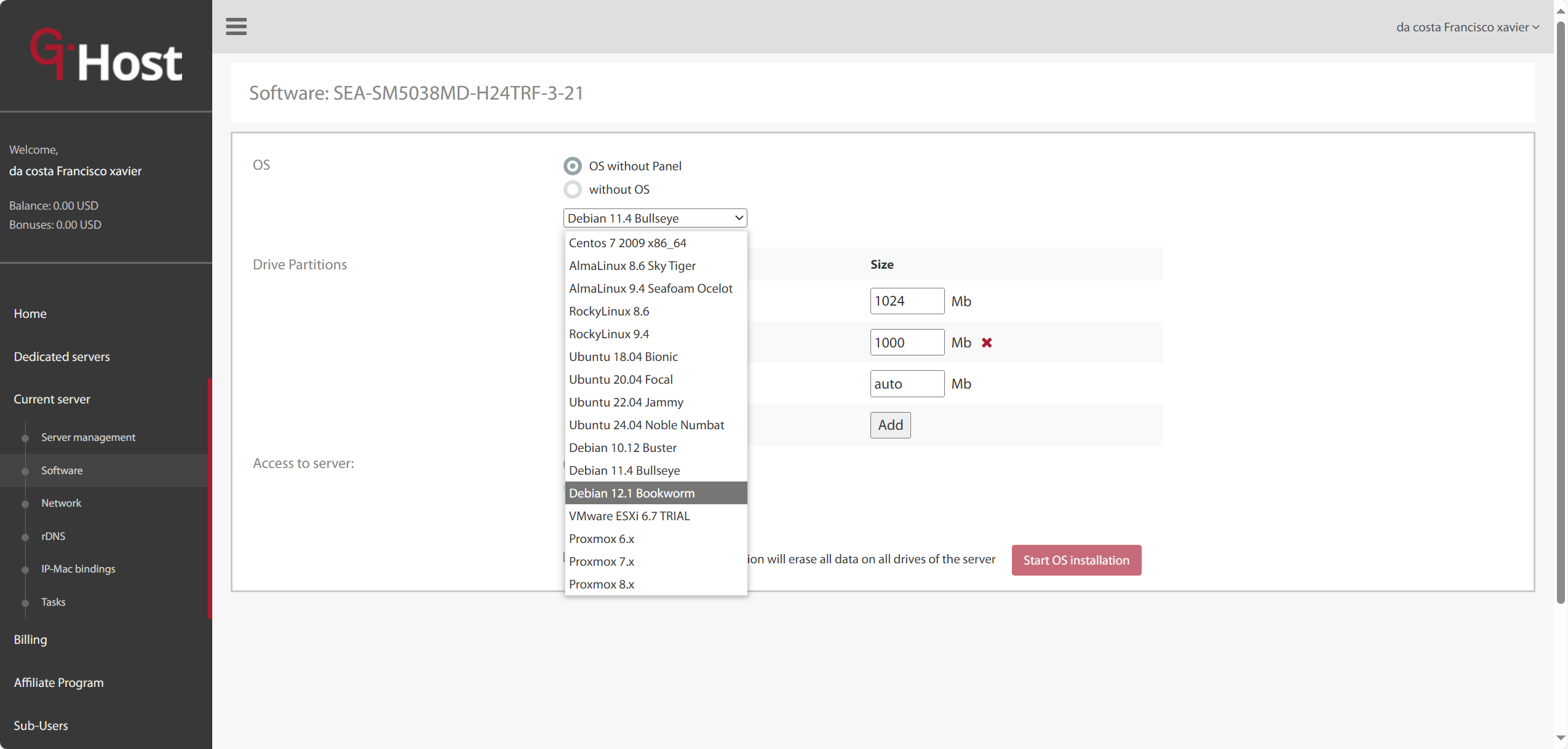Click the Balance: 0.00 USD text

click(x=54, y=205)
